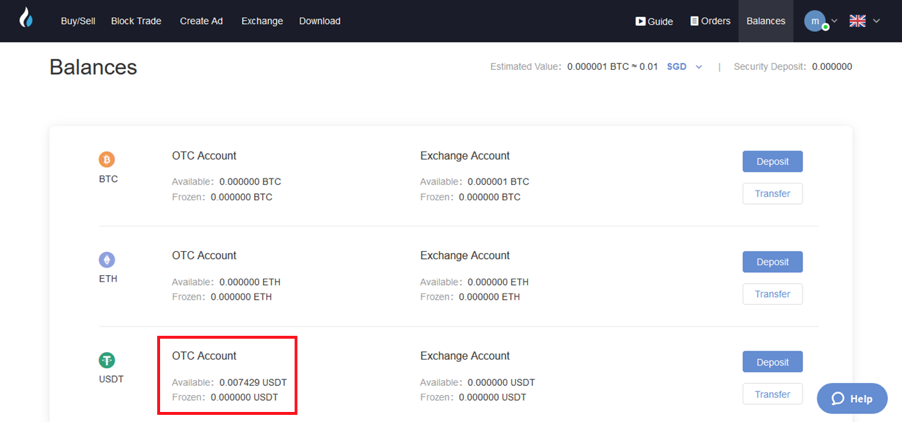Open the Create Ad page
The image size is (902, 422).
(x=201, y=21)
